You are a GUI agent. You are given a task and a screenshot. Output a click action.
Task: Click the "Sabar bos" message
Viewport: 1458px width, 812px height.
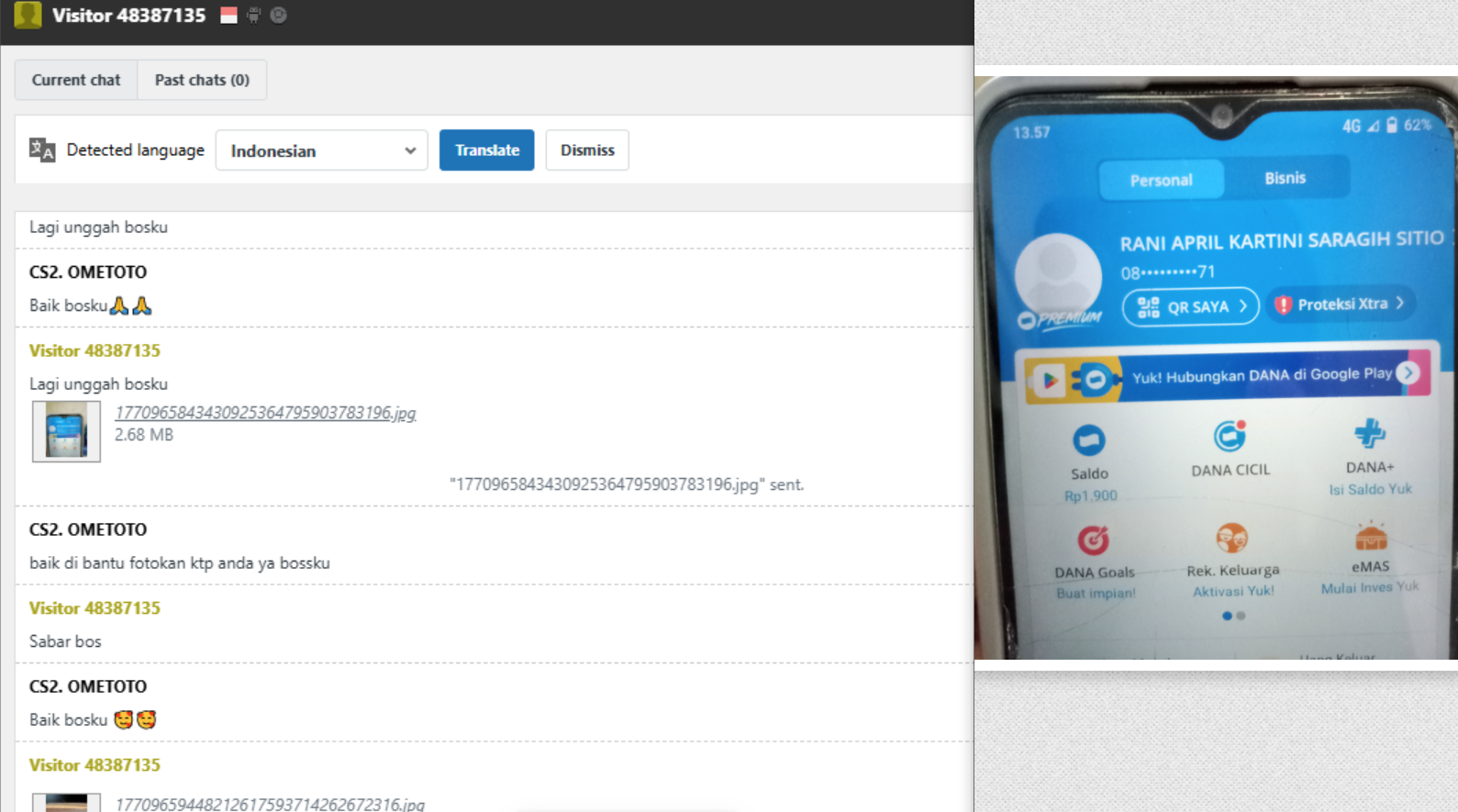(x=65, y=641)
